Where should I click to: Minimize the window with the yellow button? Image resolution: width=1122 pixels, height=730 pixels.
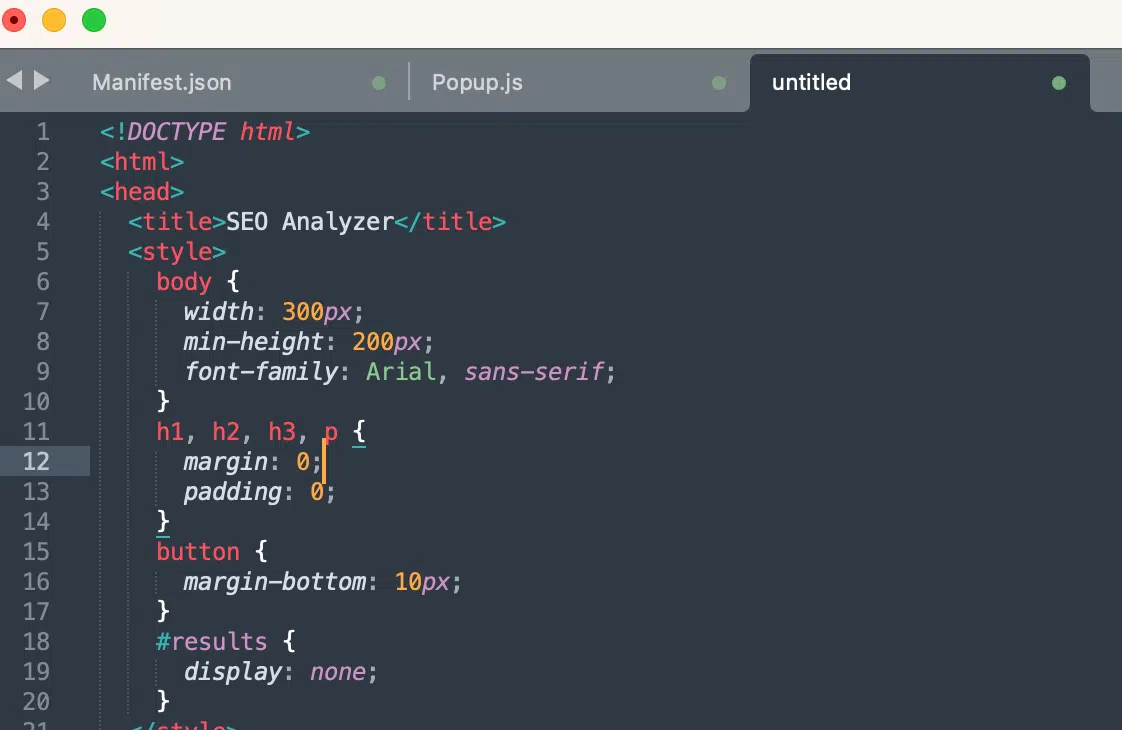tap(54, 20)
